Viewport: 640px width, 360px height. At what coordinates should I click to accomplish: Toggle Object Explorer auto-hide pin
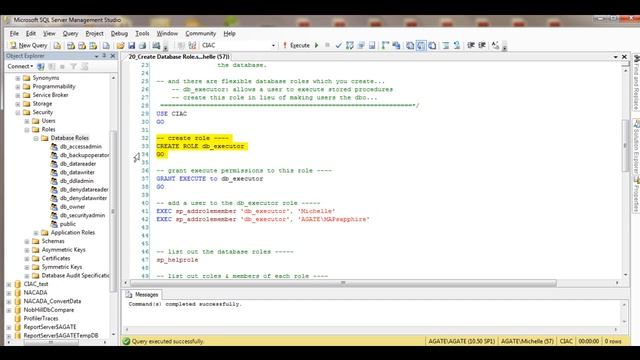click(104, 56)
